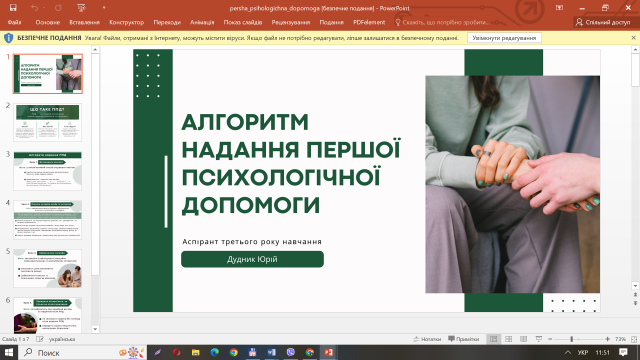Open File Explorer from taskbar
The height and width of the screenshot is (360, 640).
click(196, 352)
